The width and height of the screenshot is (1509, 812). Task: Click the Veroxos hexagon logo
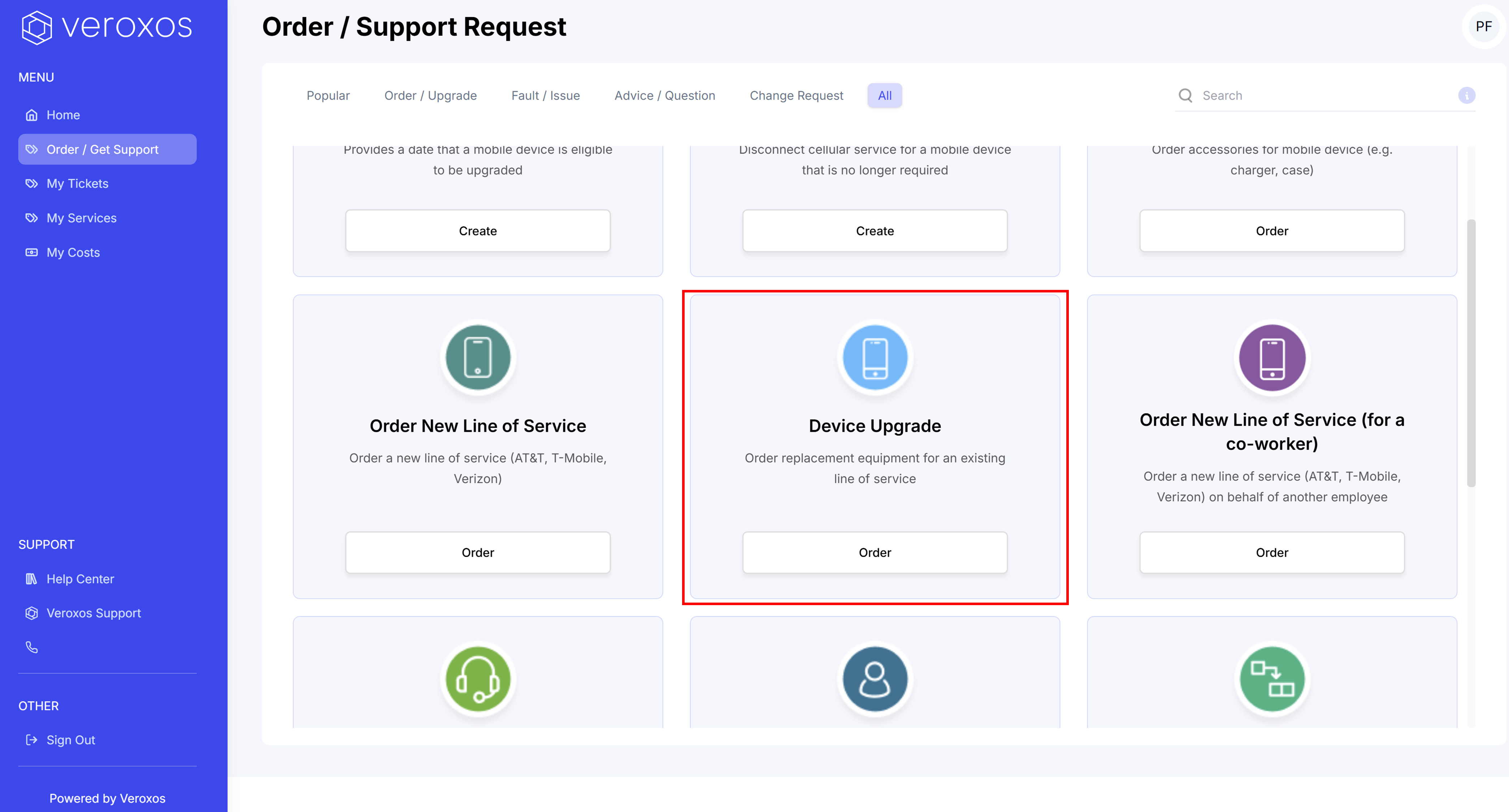(x=36, y=27)
